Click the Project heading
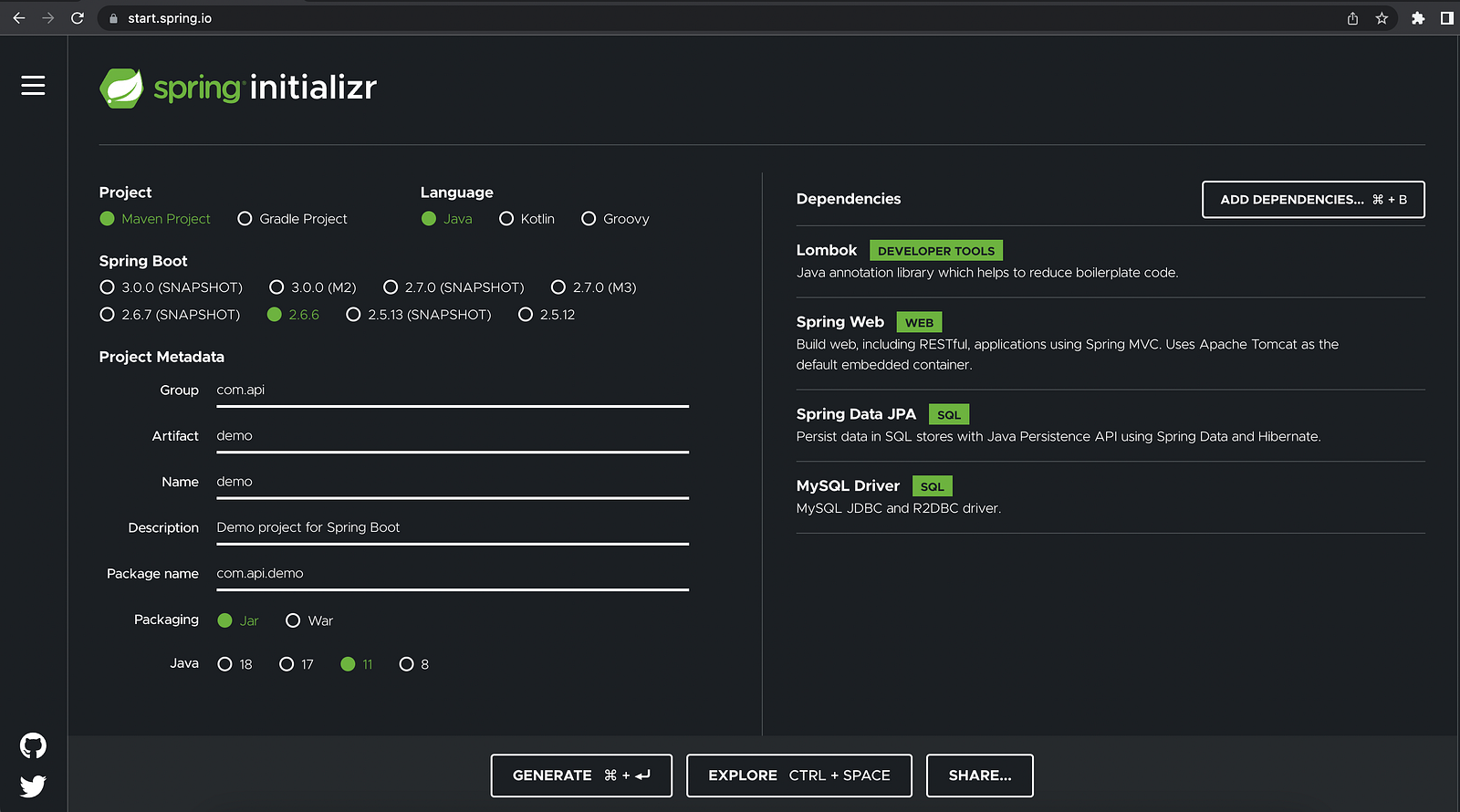This screenshot has height=812, width=1460. (x=126, y=193)
